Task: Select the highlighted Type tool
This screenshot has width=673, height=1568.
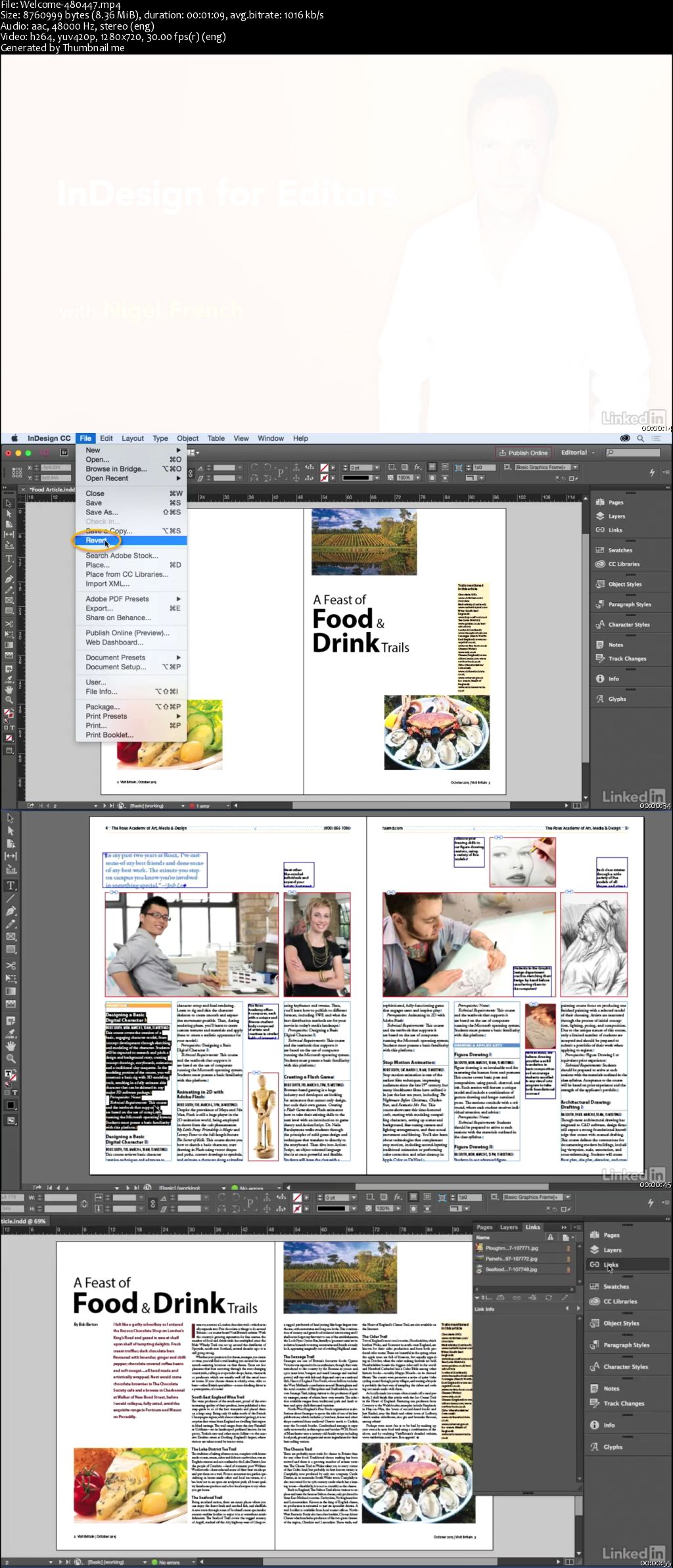Action: tap(11, 885)
